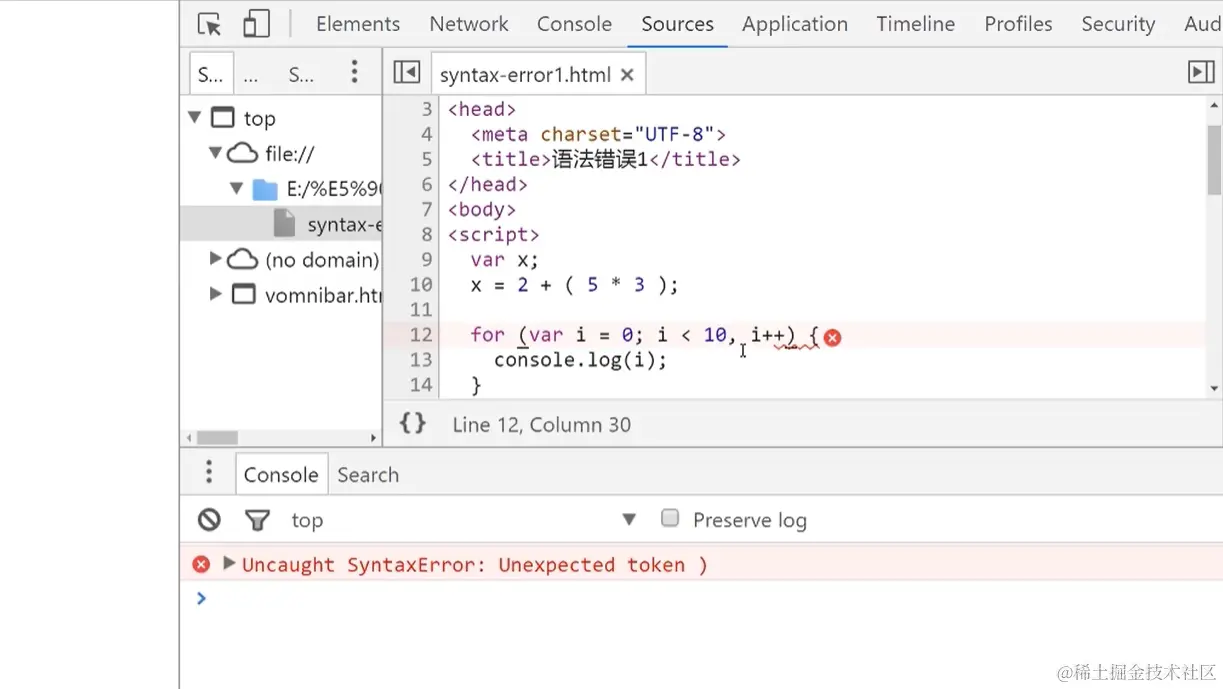The width and height of the screenshot is (1223, 689).
Task: Click the red error icon on line 12
Action: coord(832,337)
